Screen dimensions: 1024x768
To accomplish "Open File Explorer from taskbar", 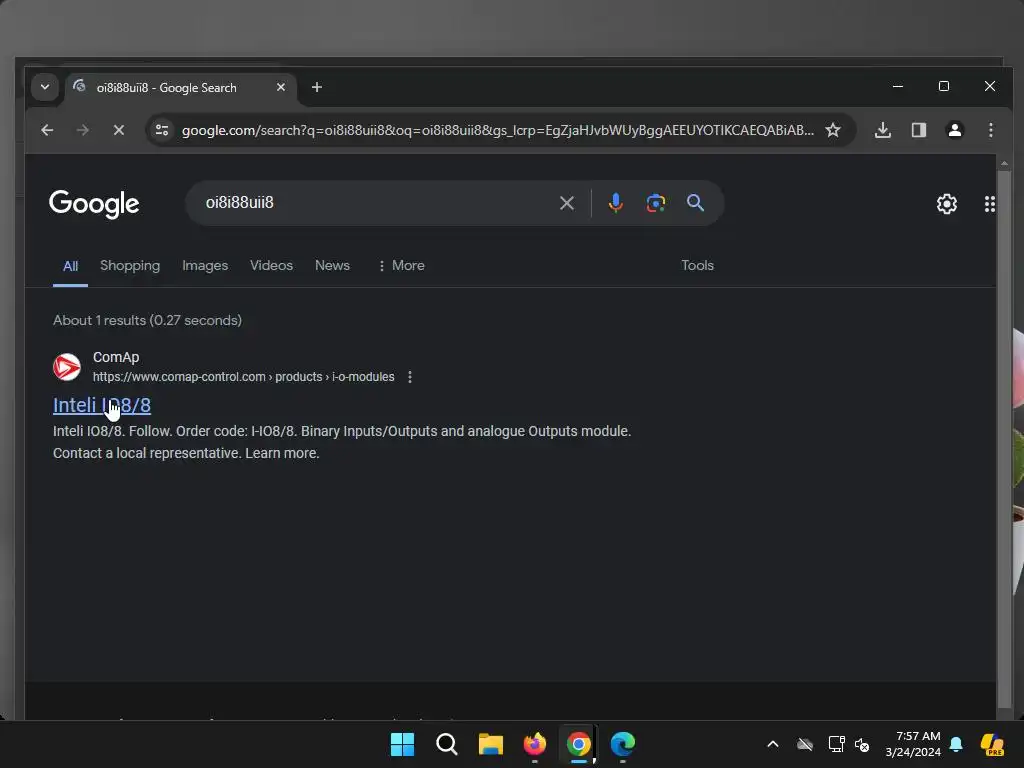I will click(x=490, y=744).
